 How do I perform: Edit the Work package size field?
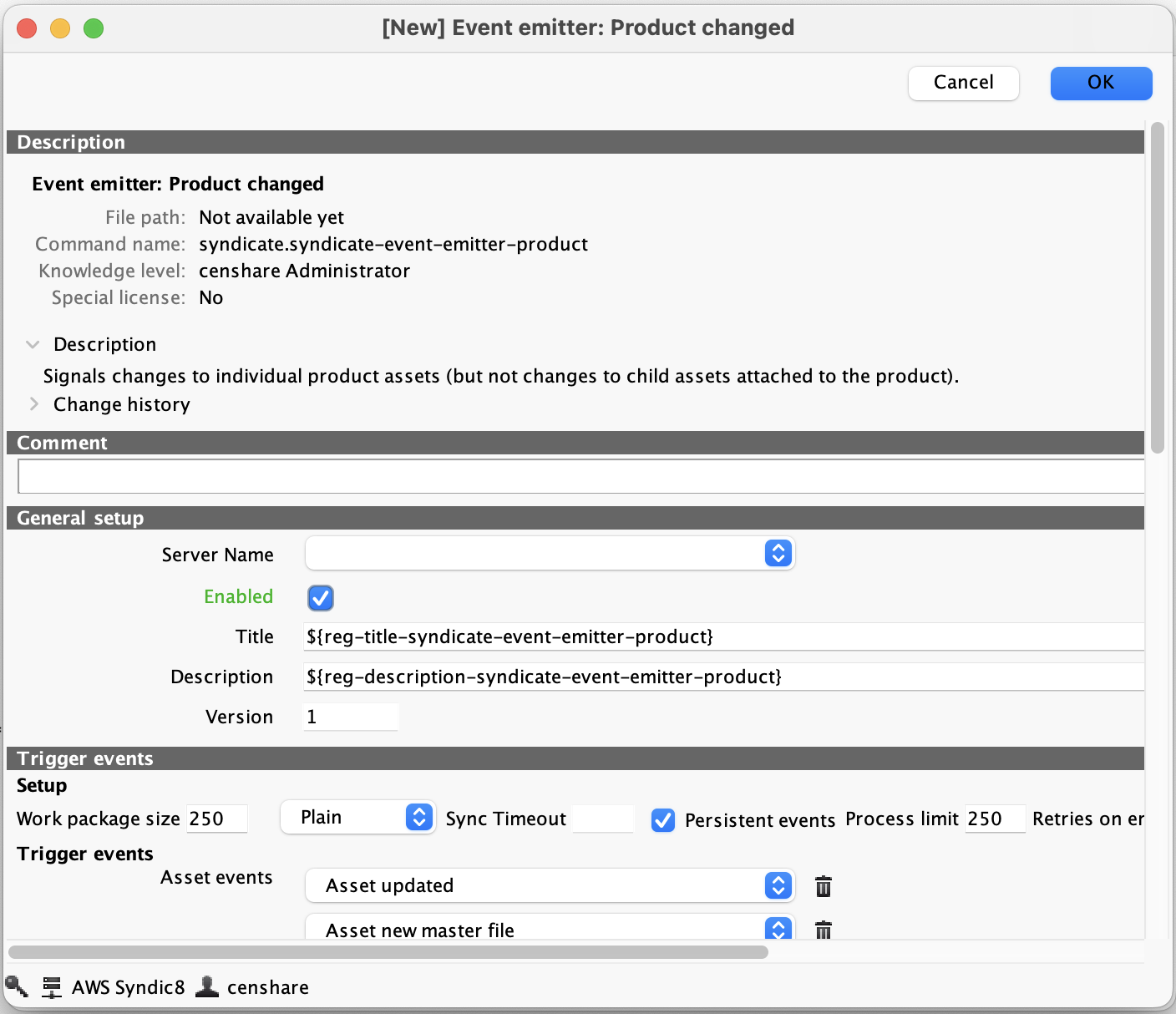[x=217, y=819]
